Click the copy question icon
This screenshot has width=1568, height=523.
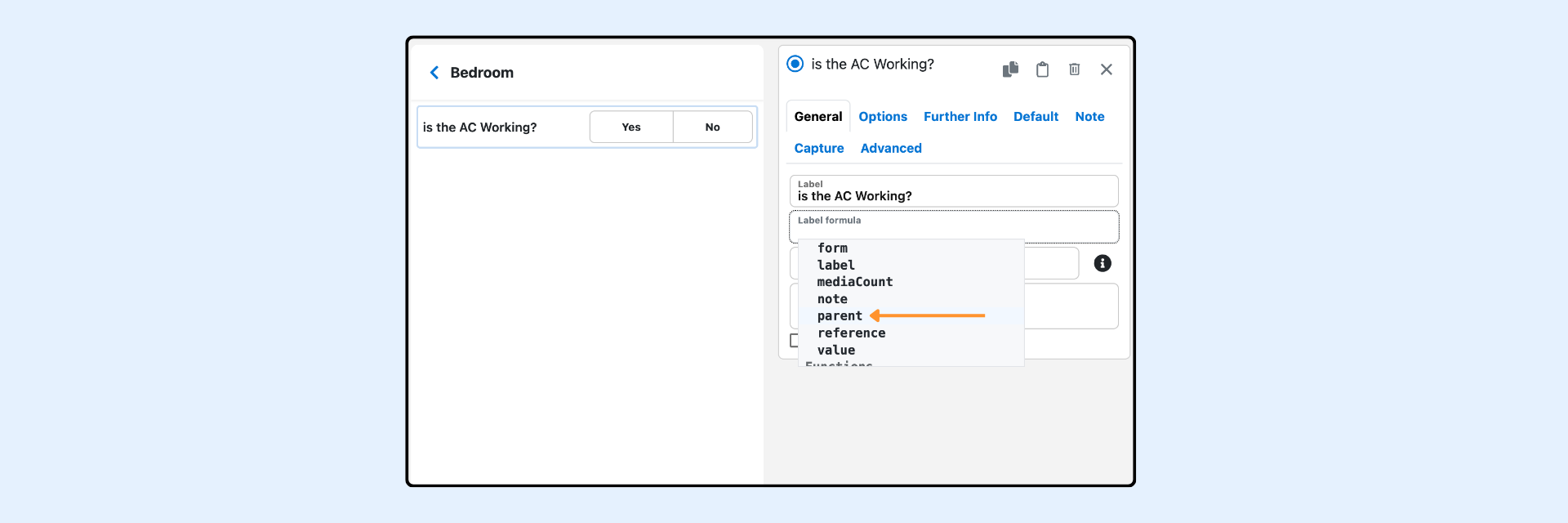click(x=1010, y=69)
